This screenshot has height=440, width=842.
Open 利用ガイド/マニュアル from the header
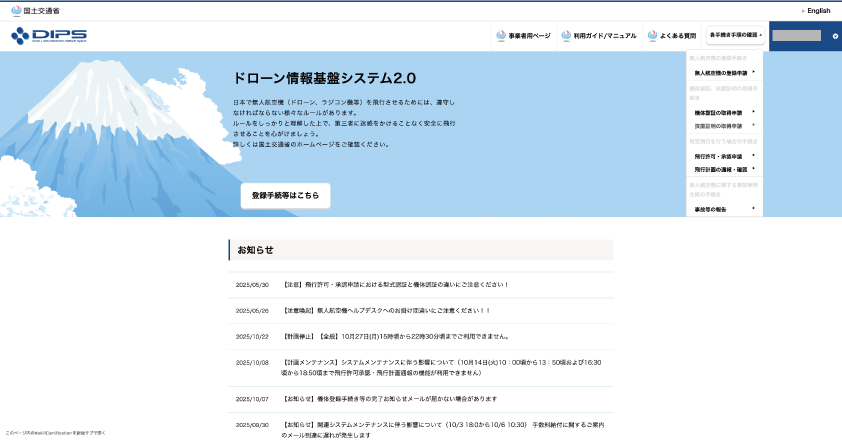coord(599,36)
